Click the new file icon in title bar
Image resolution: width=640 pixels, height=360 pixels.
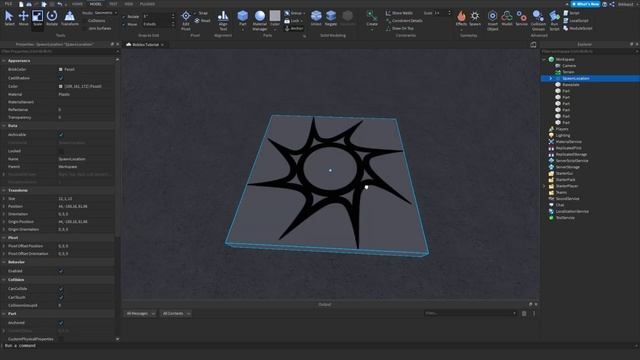click(x=21, y=4)
